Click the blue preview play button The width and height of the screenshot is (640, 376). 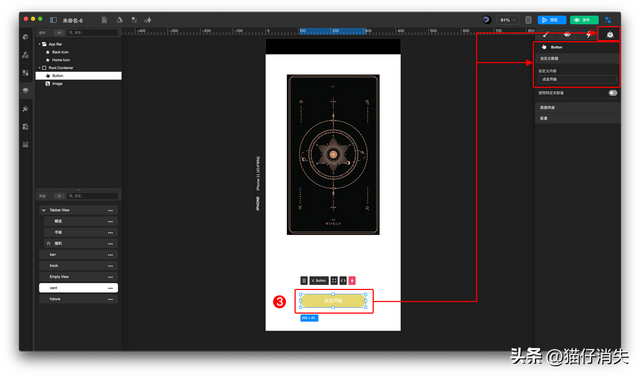(x=551, y=20)
